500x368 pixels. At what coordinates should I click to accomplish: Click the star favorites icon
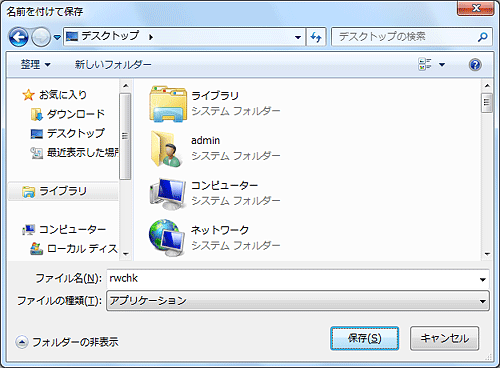click(x=28, y=95)
